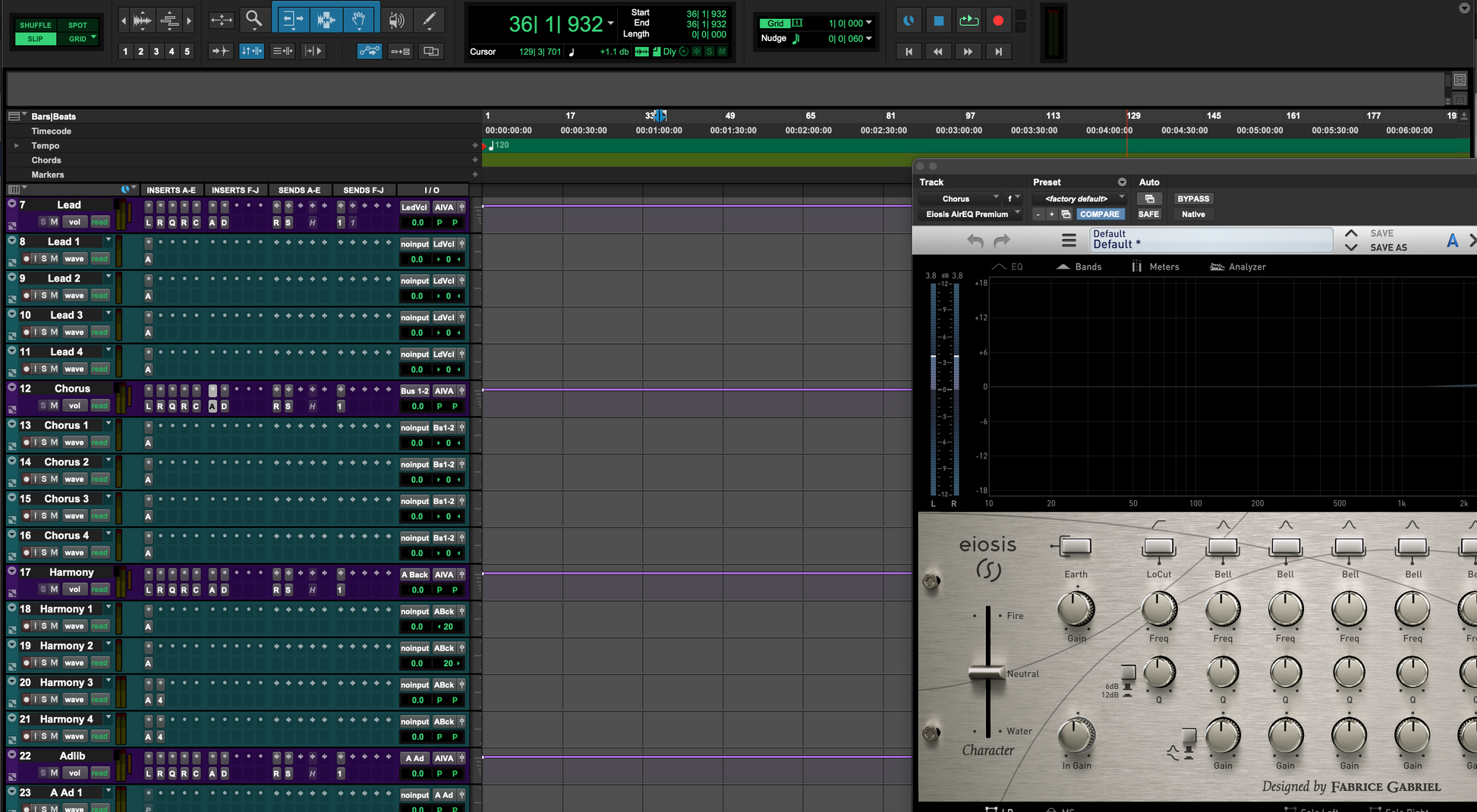This screenshot has height=812, width=1477.
Task: Click the Character fader handle
Action: 987,673
